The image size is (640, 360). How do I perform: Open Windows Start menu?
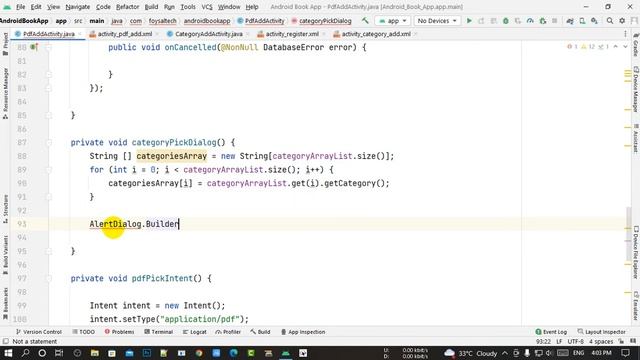point(8,353)
